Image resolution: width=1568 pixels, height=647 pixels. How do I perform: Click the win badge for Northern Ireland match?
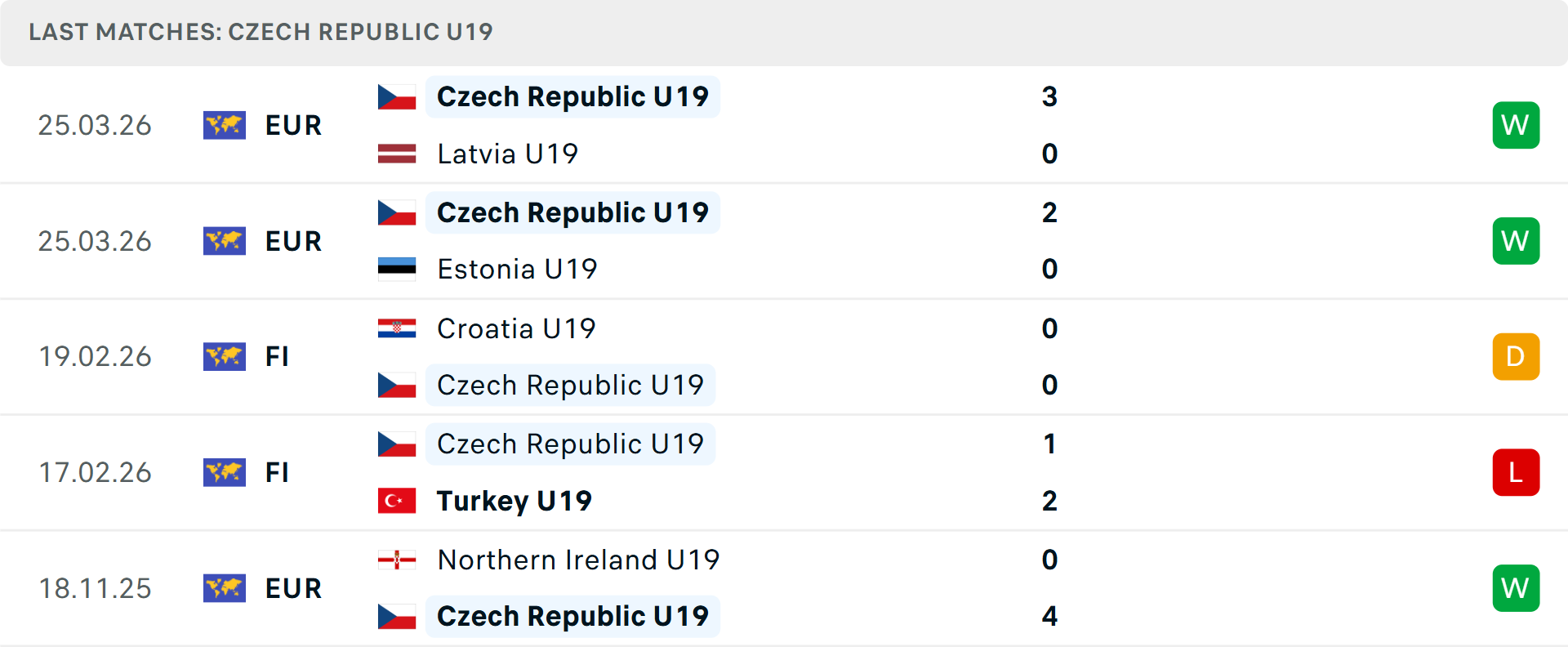1516,588
